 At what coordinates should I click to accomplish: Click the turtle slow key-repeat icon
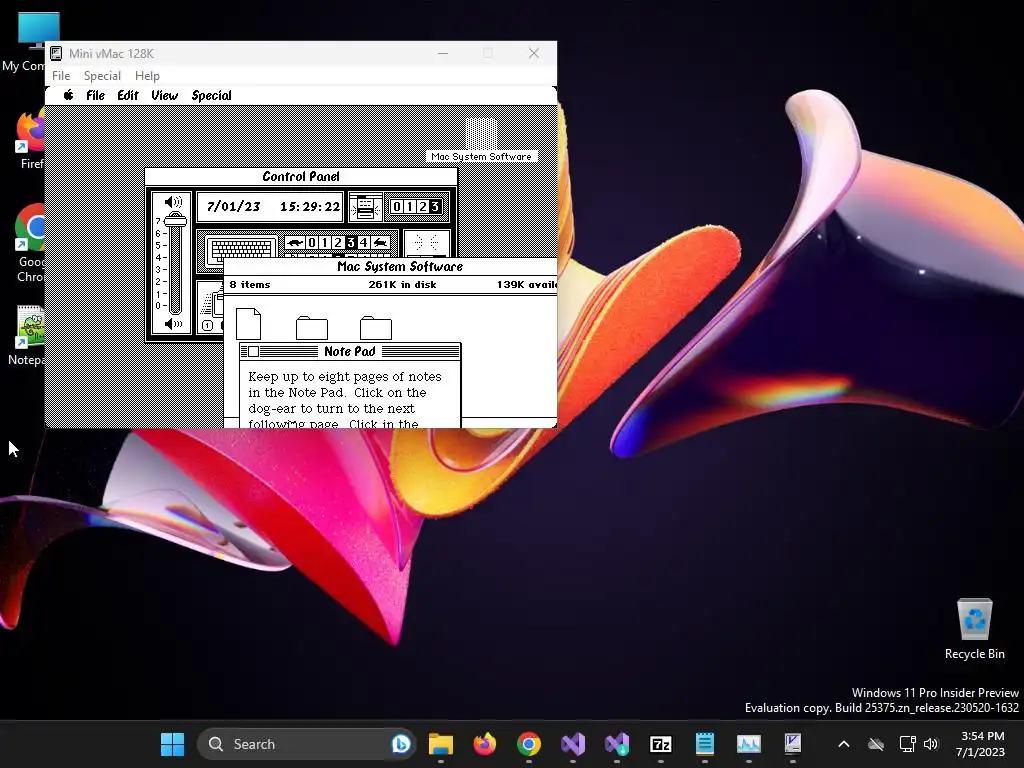point(295,242)
